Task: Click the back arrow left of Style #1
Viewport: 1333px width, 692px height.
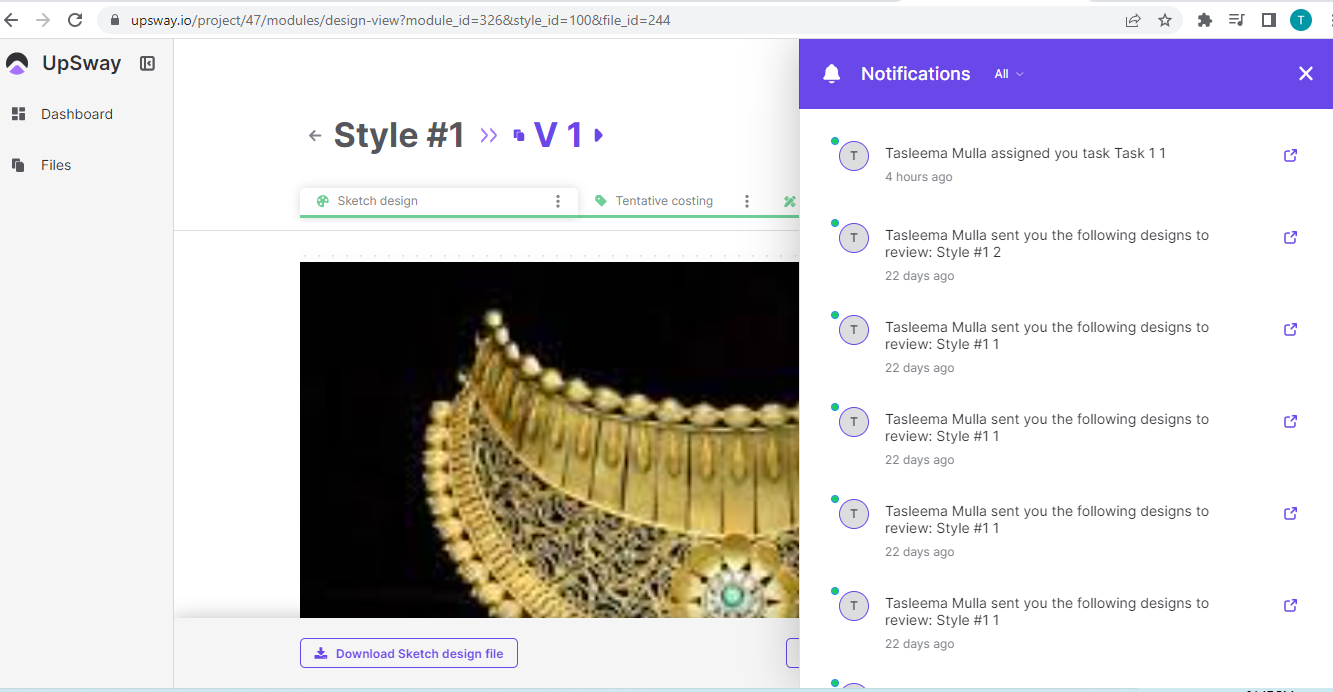Action: point(314,134)
